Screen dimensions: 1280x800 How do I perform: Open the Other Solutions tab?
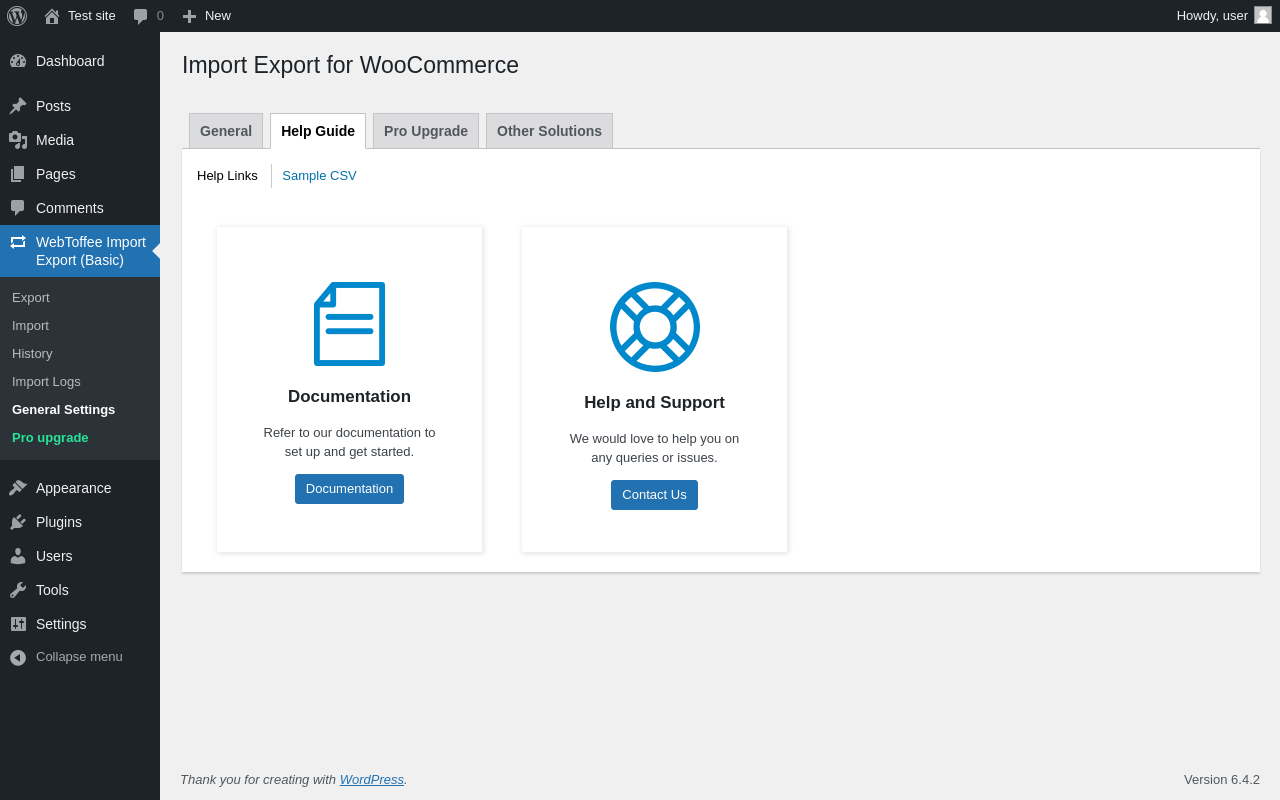(x=549, y=131)
